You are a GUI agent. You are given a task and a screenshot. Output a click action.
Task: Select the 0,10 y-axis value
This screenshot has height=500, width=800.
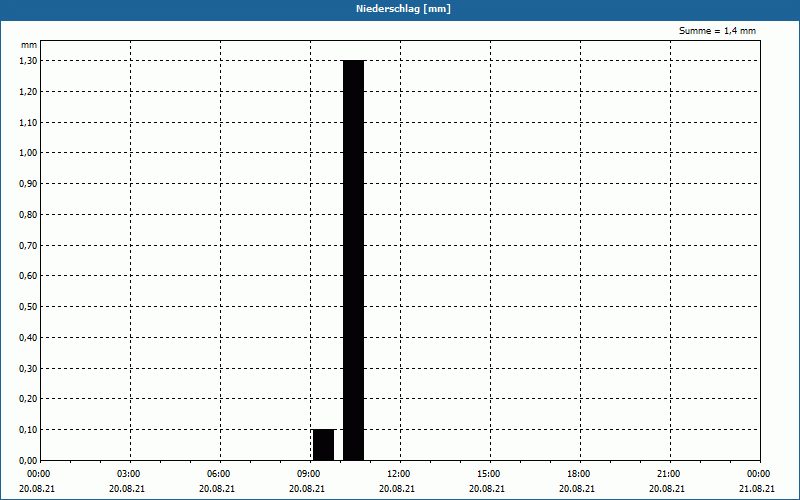(x=28, y=430)
